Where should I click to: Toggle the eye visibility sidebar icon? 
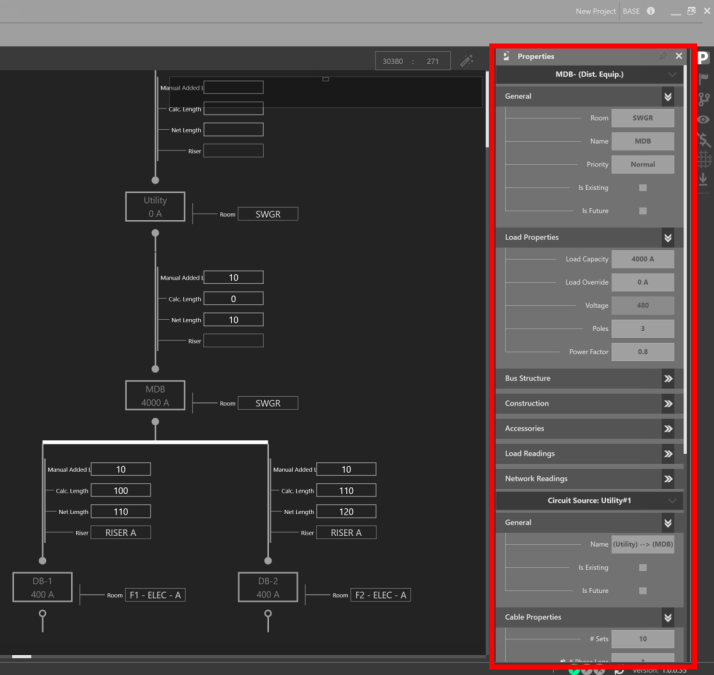(704, 119)
